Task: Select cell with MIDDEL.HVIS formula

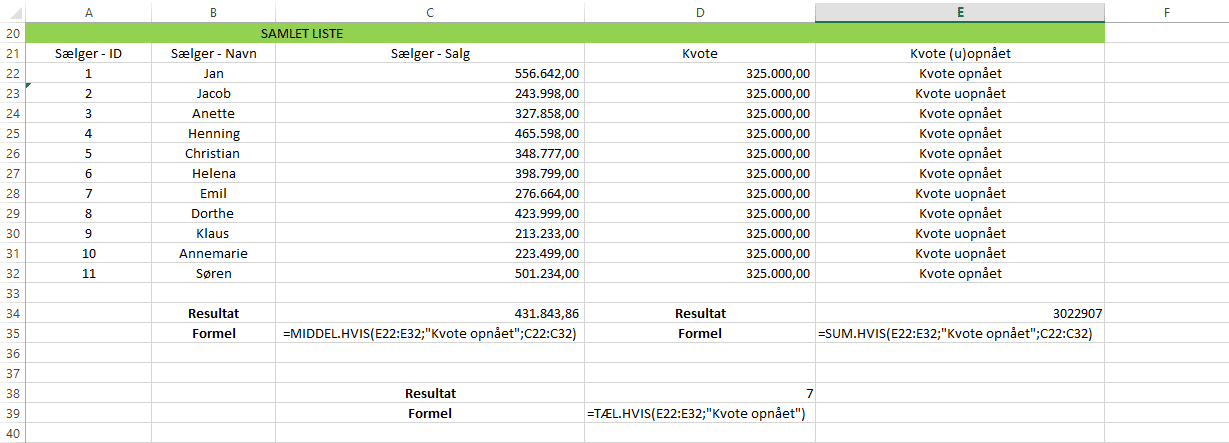Action: (429, 333)
